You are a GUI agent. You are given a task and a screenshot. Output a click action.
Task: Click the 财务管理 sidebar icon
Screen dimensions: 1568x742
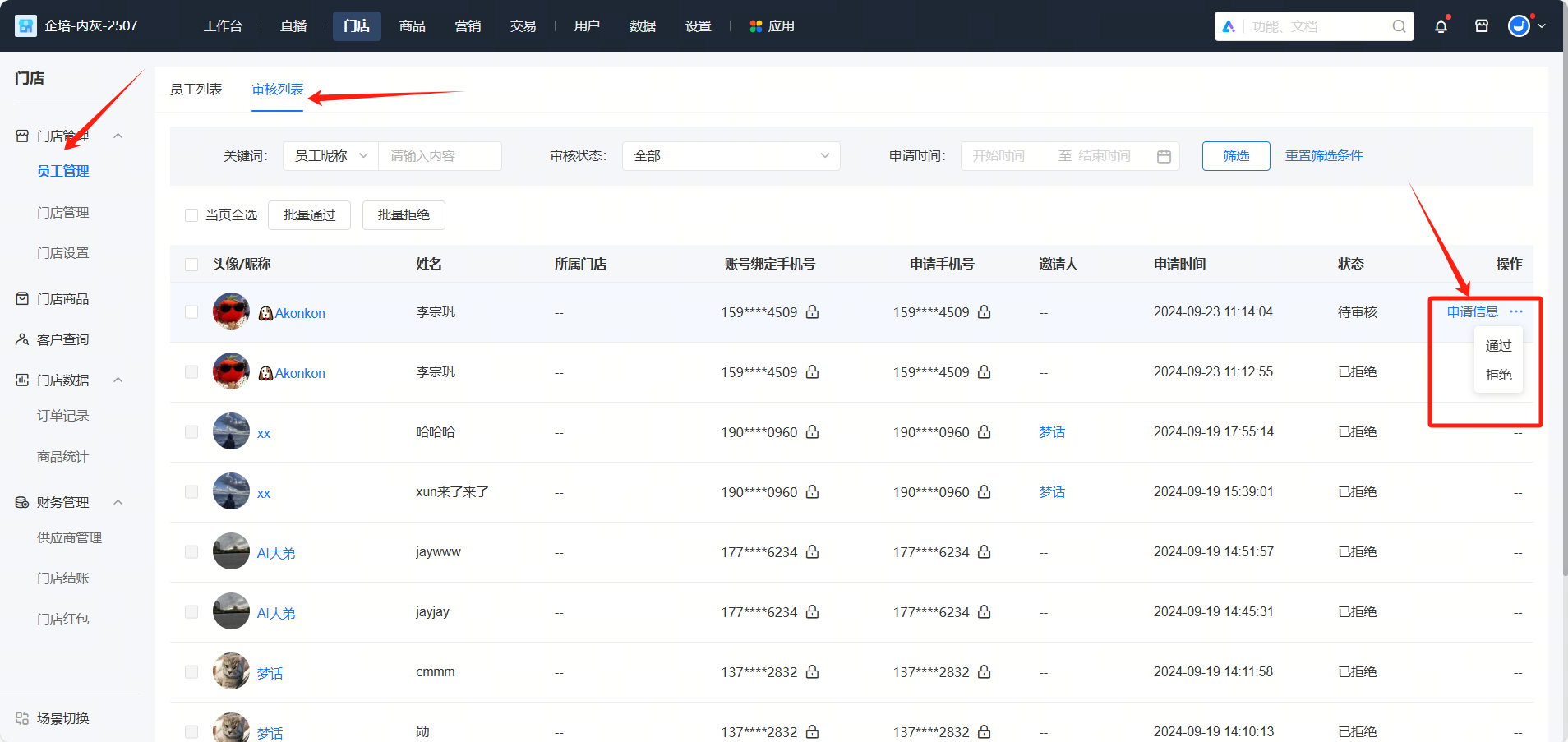point(22,502)
